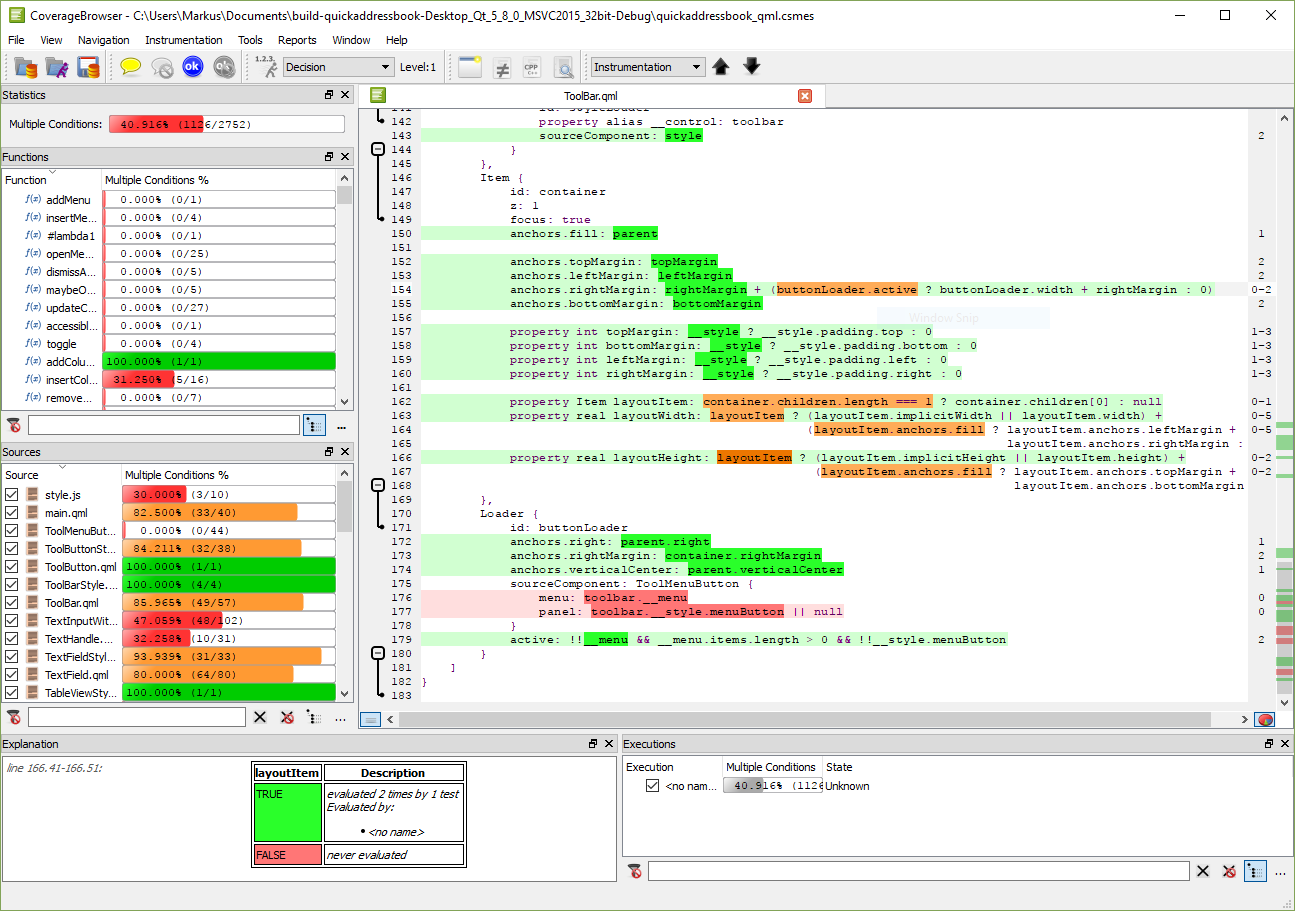Jump to previous instrumentation with up arrow
This screenshot has height=911, width=1295.
point(721,67)
